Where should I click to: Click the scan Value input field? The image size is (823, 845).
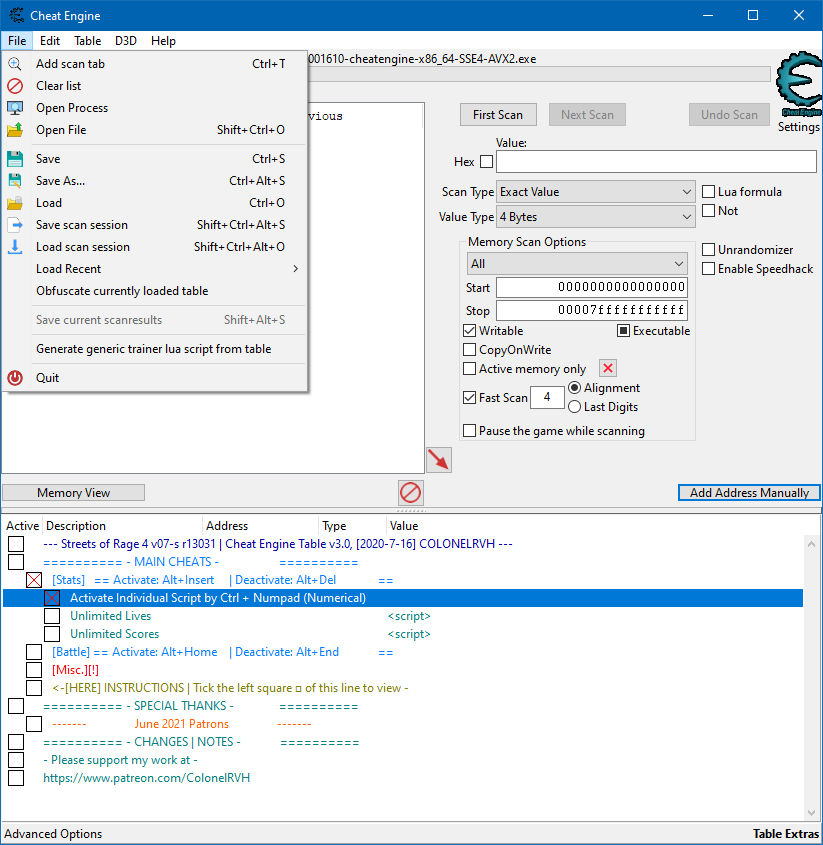(x=656, y=162)
